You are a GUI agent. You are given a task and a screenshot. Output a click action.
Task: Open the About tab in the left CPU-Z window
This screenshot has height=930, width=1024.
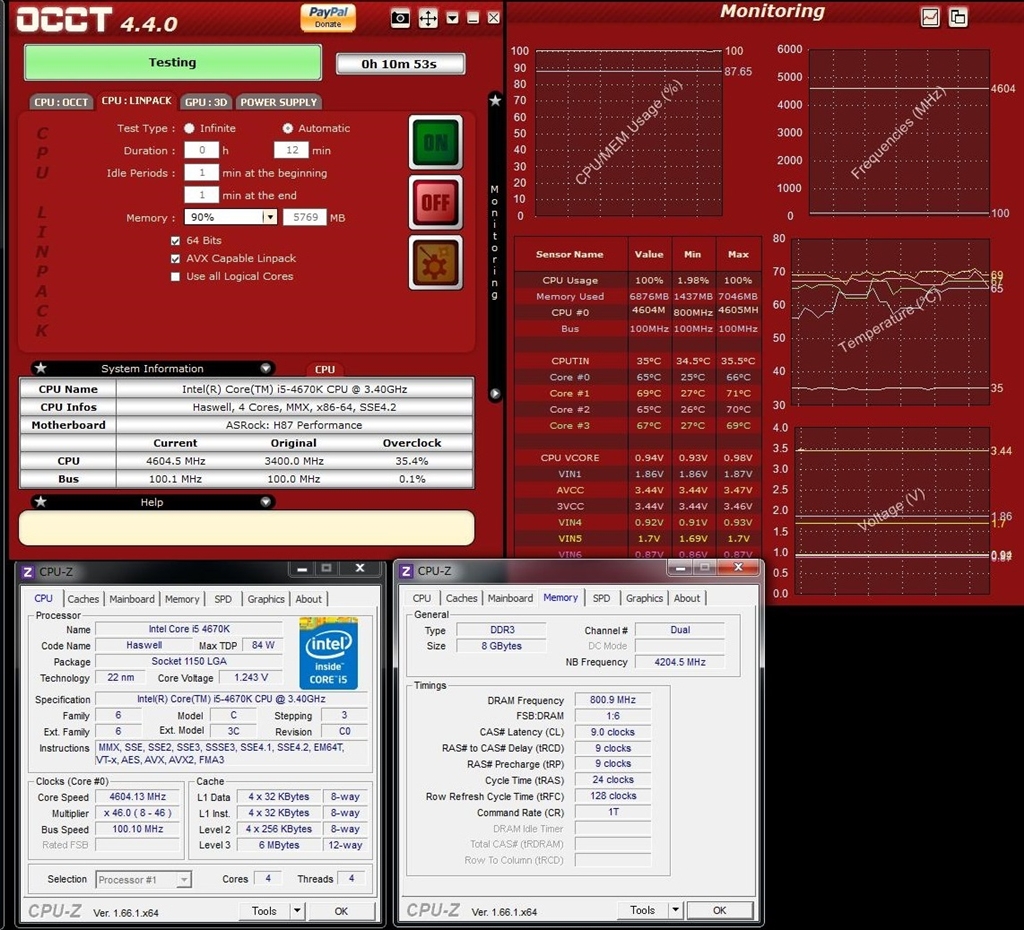(308, 599)
